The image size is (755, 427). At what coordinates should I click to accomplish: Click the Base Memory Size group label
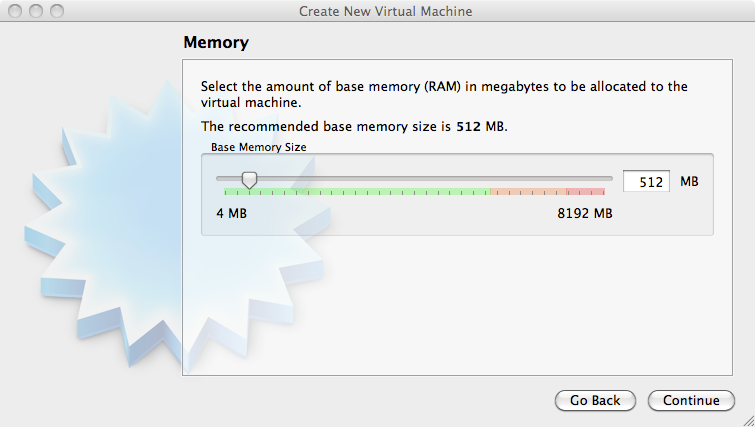(x=259, y=147)
